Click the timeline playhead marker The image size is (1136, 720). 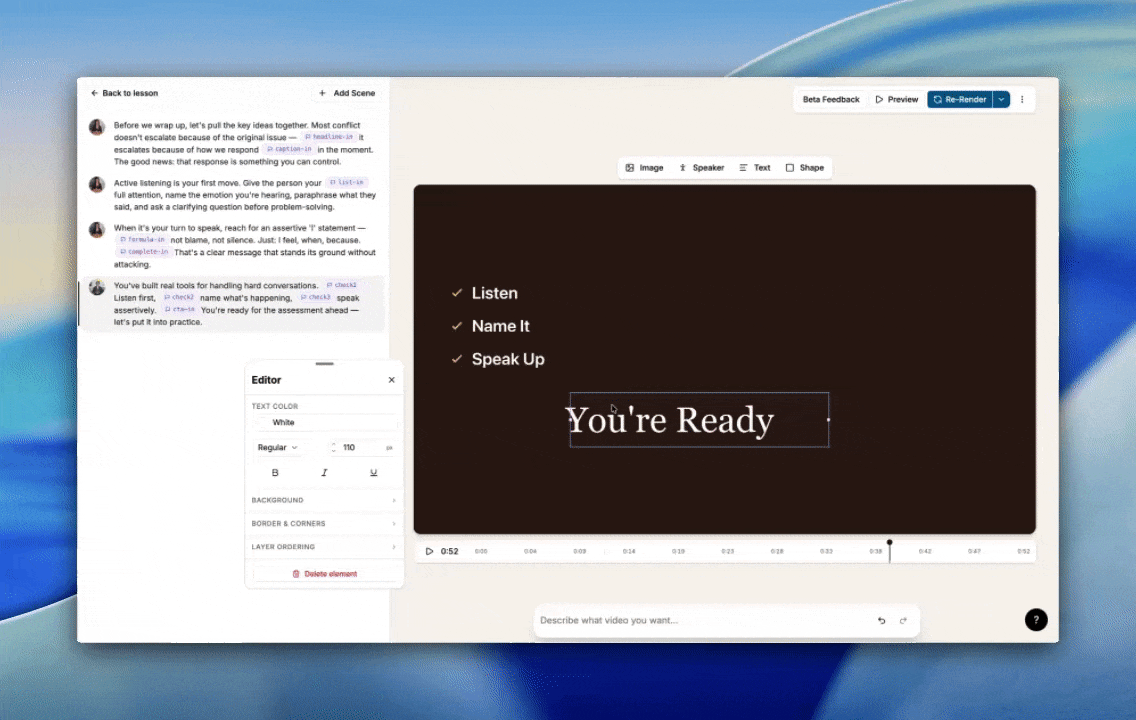click(890, 543)
